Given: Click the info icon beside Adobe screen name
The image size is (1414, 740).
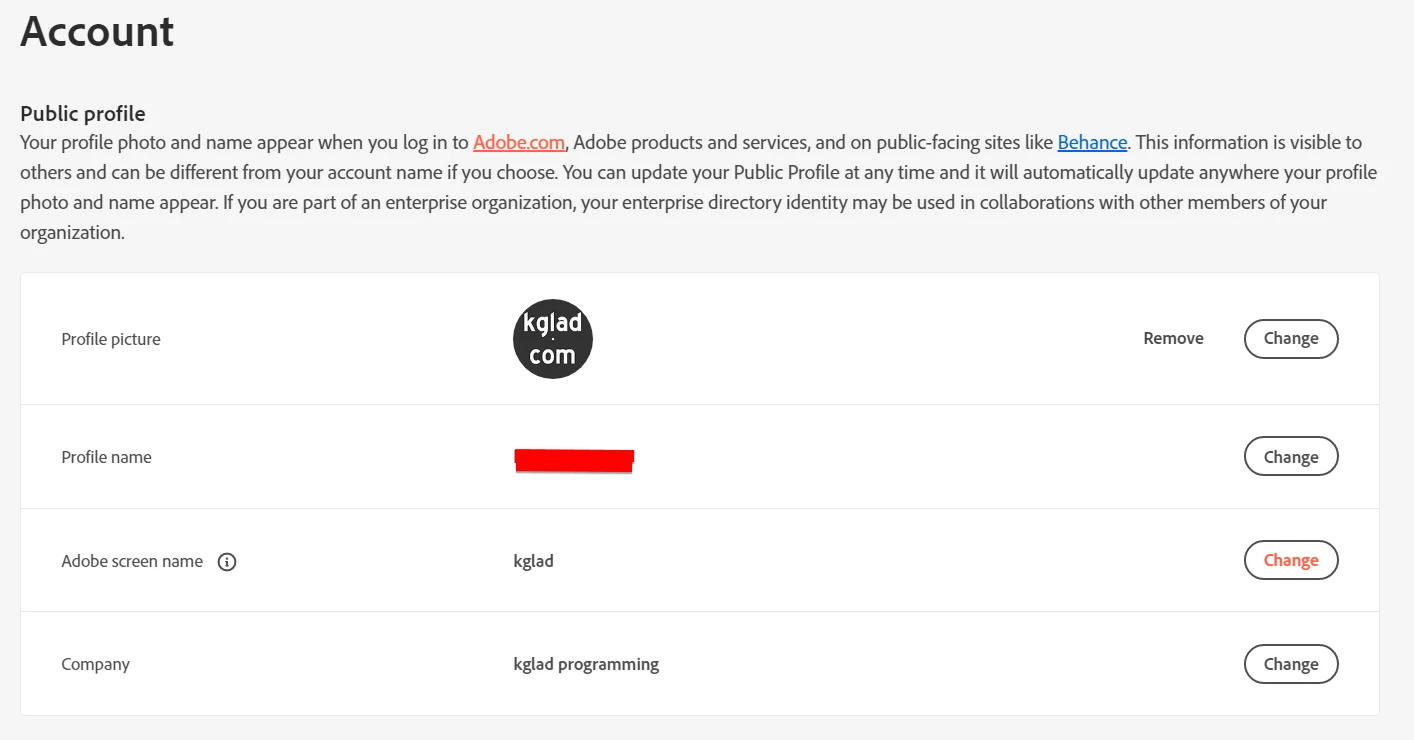Looking at the screenshot, I should [227, 562].
